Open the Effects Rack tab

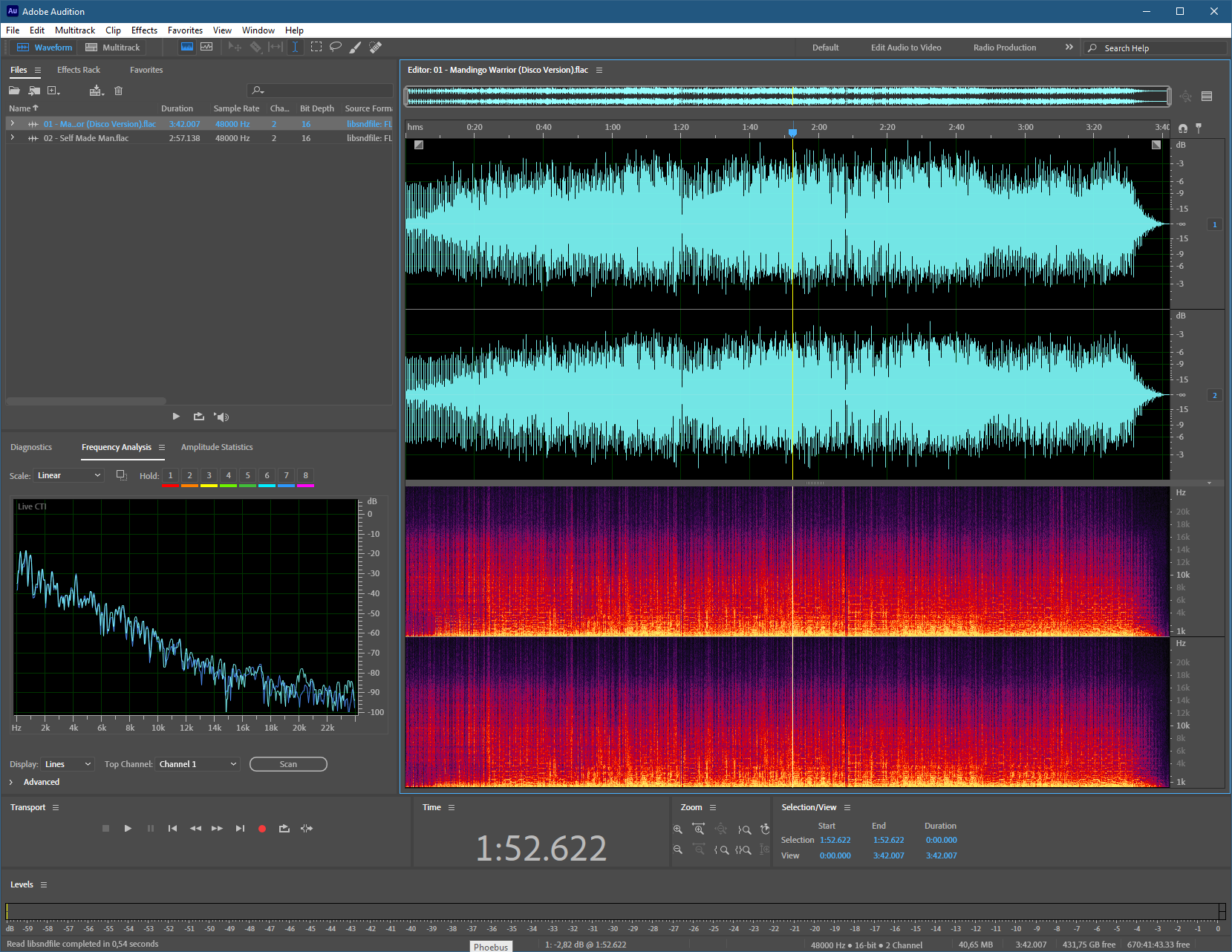click(79, 70)
